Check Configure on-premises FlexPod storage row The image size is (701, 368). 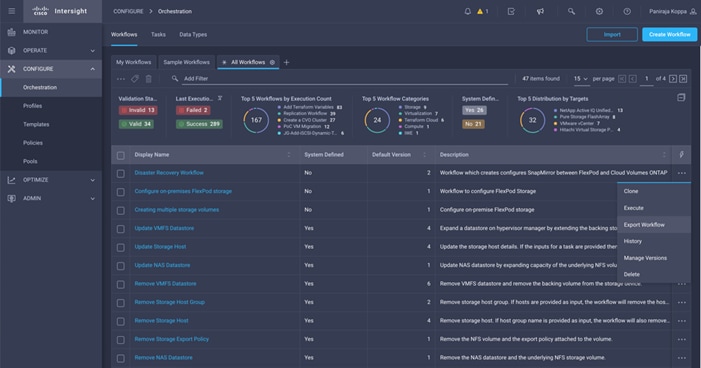(x=121, y=192)
